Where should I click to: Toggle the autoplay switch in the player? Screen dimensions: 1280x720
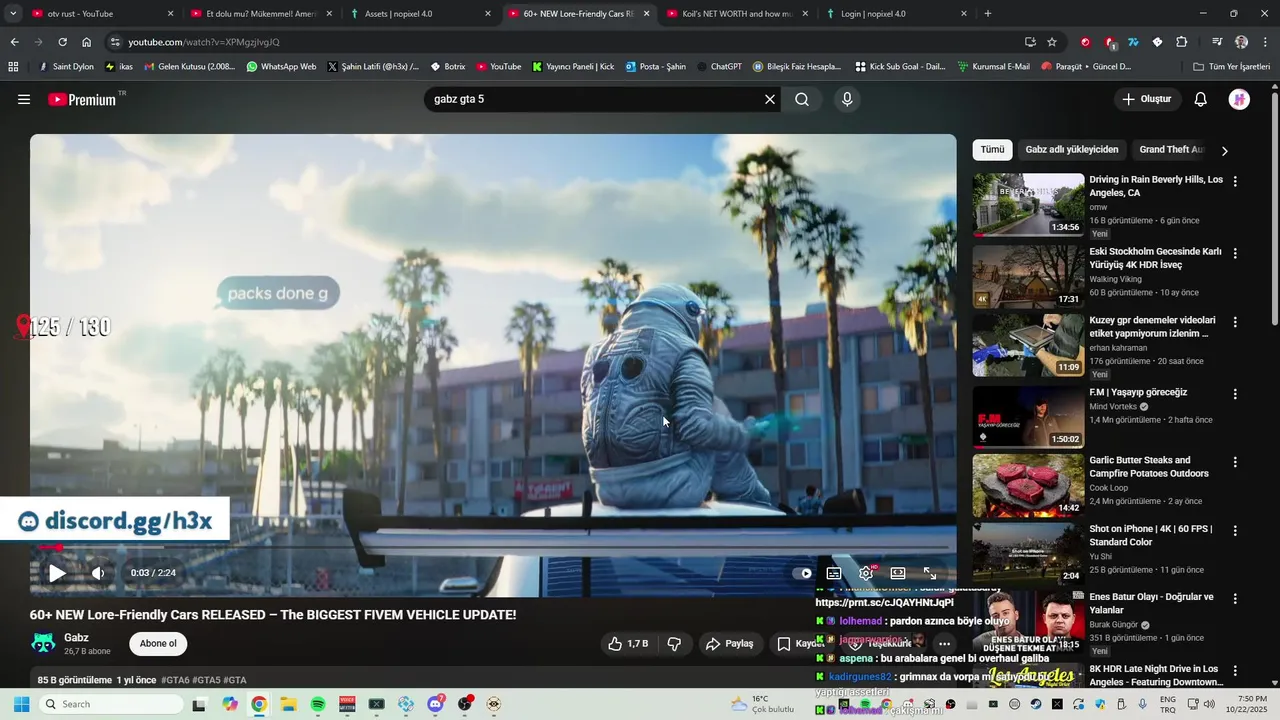[x=803, y=573]
